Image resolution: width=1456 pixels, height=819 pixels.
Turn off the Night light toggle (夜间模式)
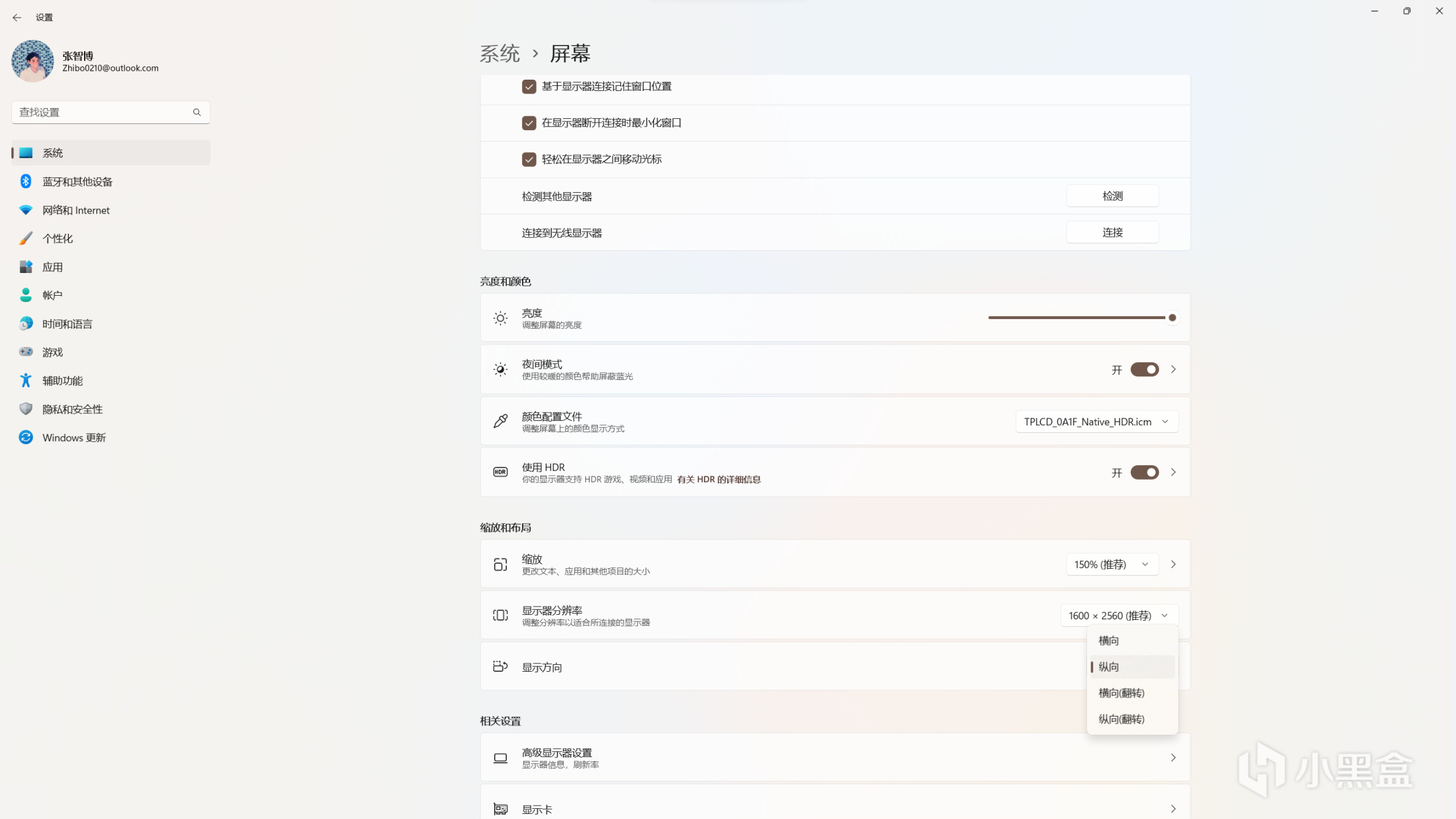(1144, 370)
